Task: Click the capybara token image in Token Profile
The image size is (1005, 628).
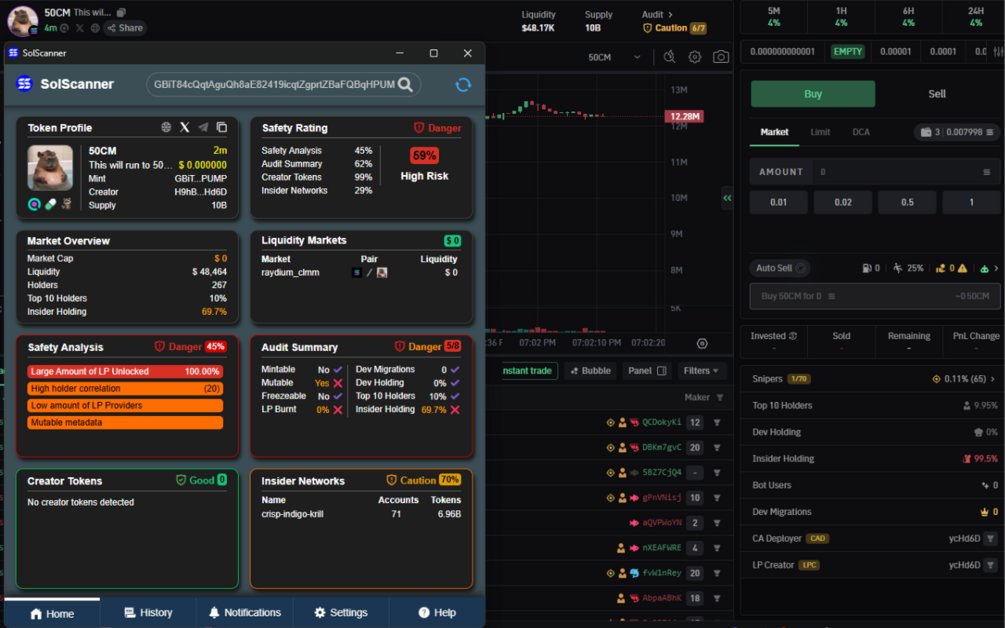Action: click(x=50, y=168)
